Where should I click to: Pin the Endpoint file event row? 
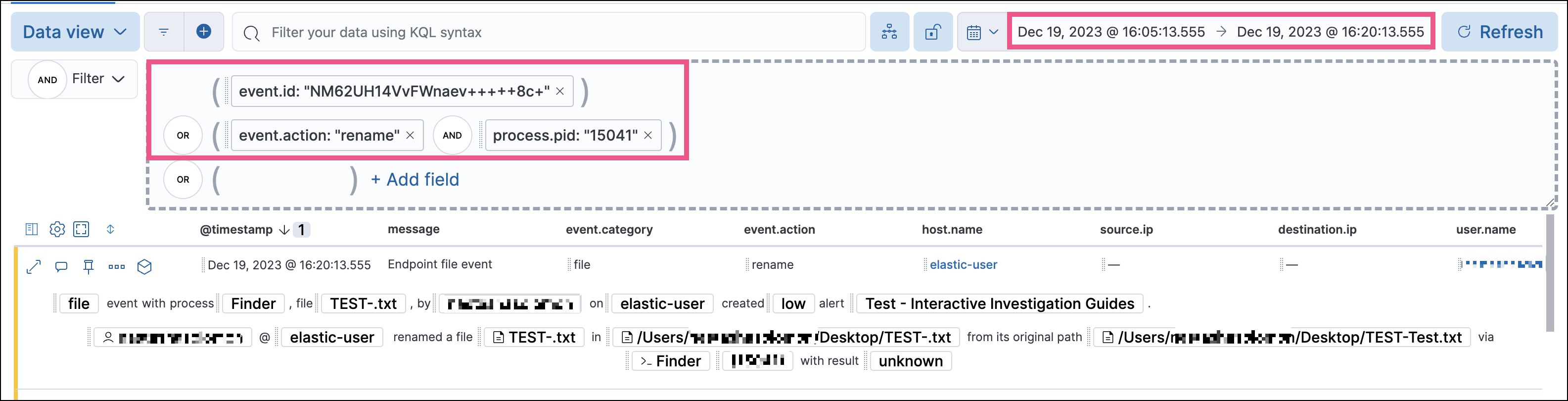point(88,266)
